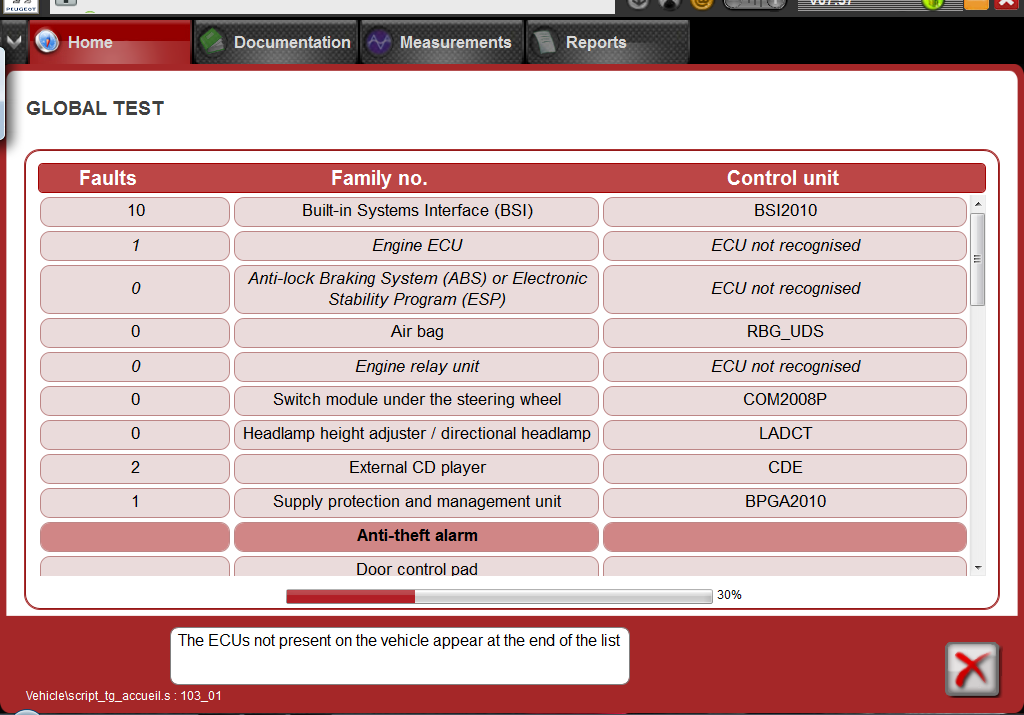Viewport: 1024px width, 715px height.
Task: Click the Faults column header
Action: [x=108, y=178]
